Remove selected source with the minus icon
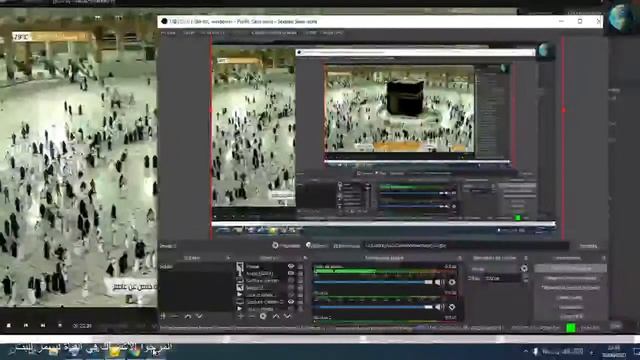 tap(252, 316)
